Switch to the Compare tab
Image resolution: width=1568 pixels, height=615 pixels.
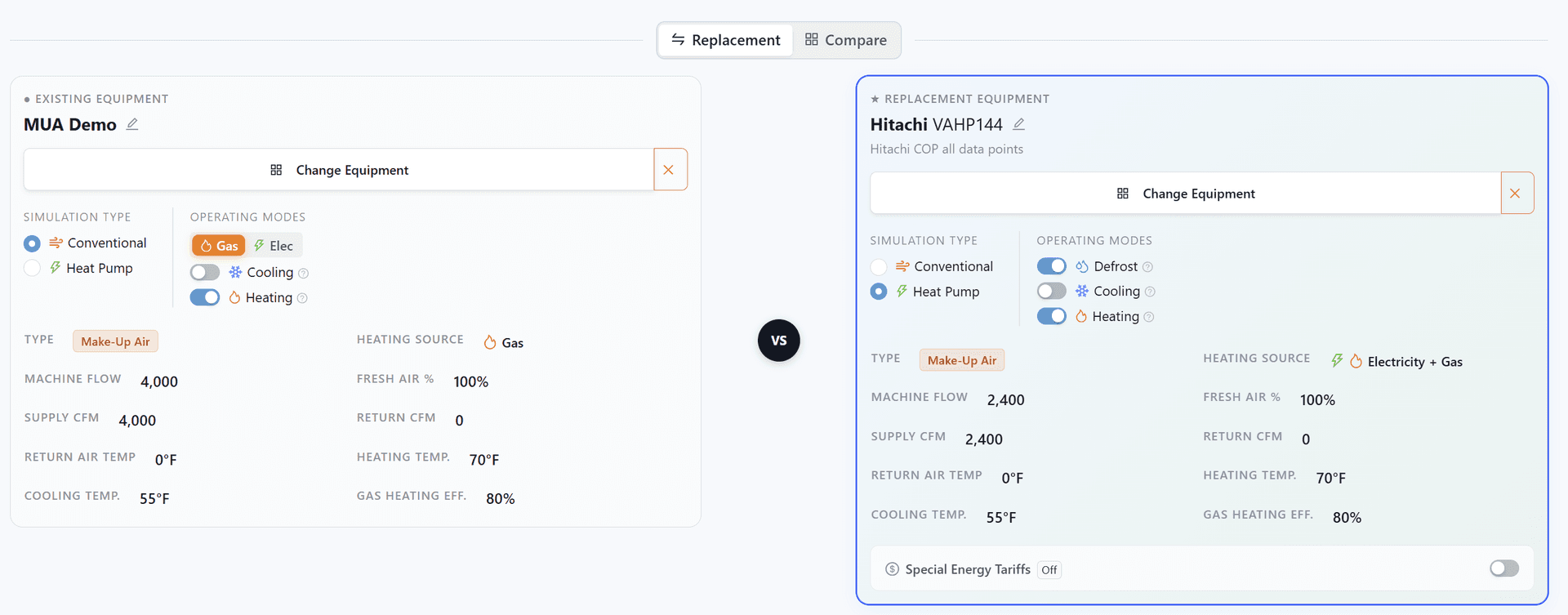pyautogui.click(x=846, y=40)
